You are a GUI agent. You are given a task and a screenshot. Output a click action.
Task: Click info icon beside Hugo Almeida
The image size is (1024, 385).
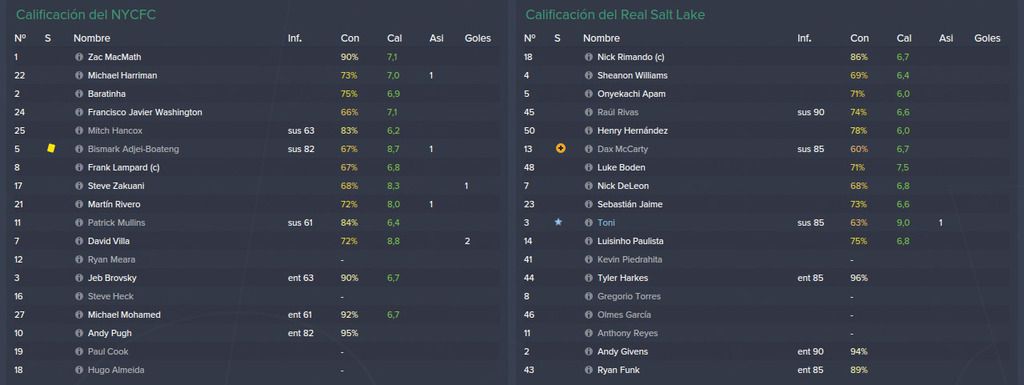coord(80,370)
